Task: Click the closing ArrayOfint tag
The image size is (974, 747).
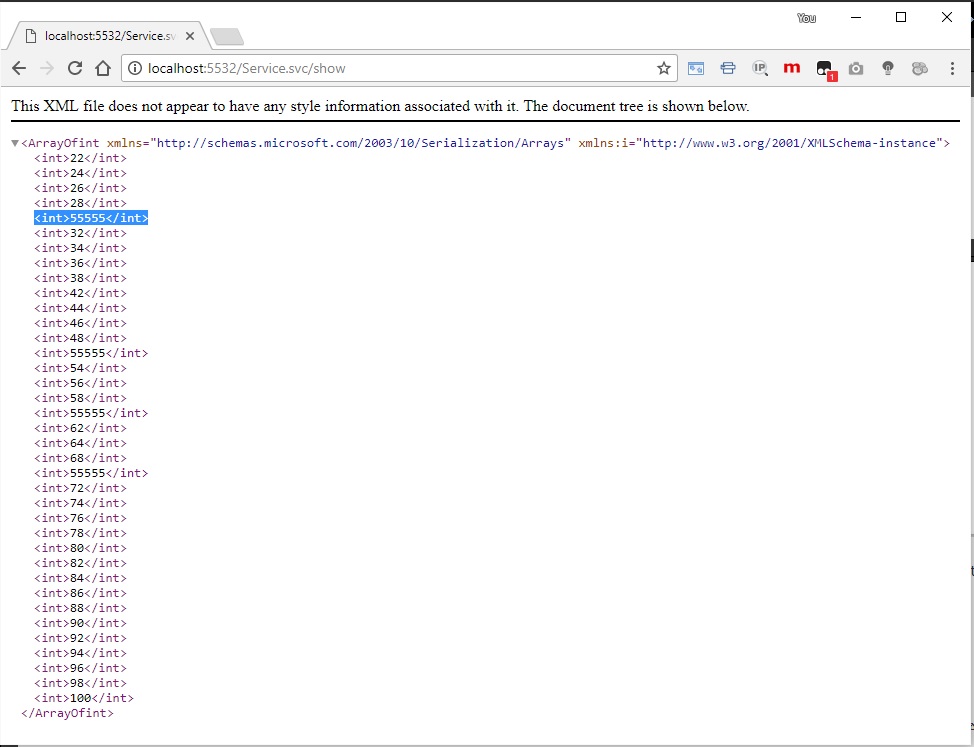Action: 68,713
